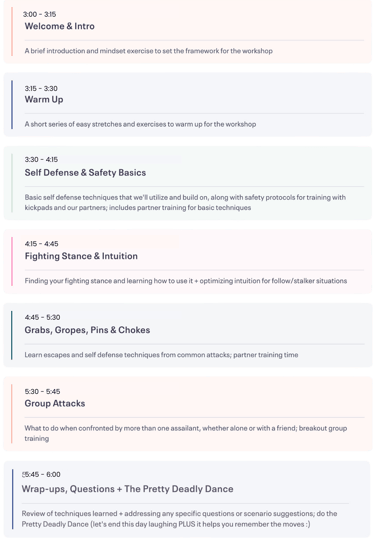
Task: Select the 3:15 - 3:30 time slot
Action: [41, 89]
